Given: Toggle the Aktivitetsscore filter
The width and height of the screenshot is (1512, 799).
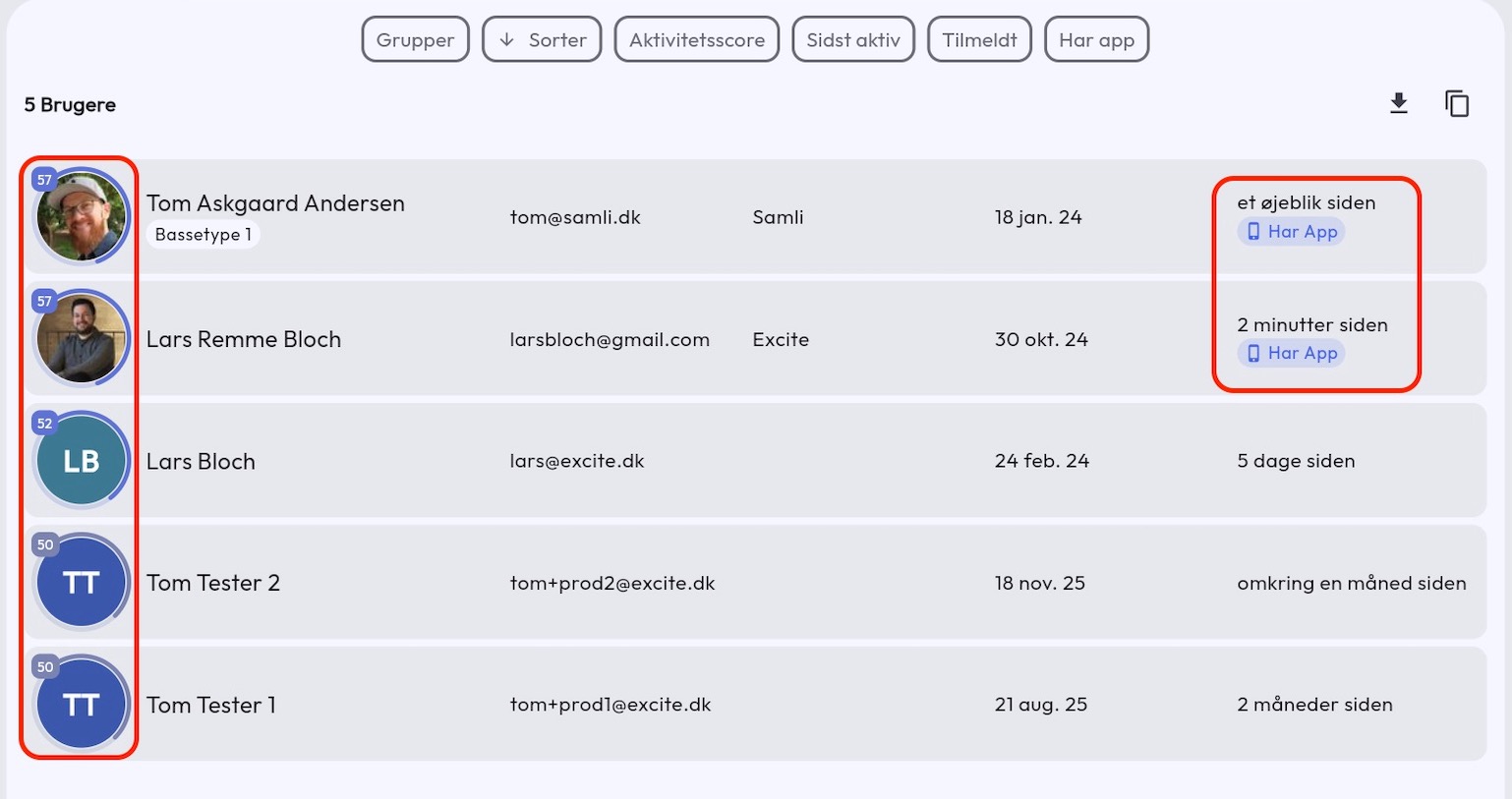Looking at the screenshot, I should 696,39.
